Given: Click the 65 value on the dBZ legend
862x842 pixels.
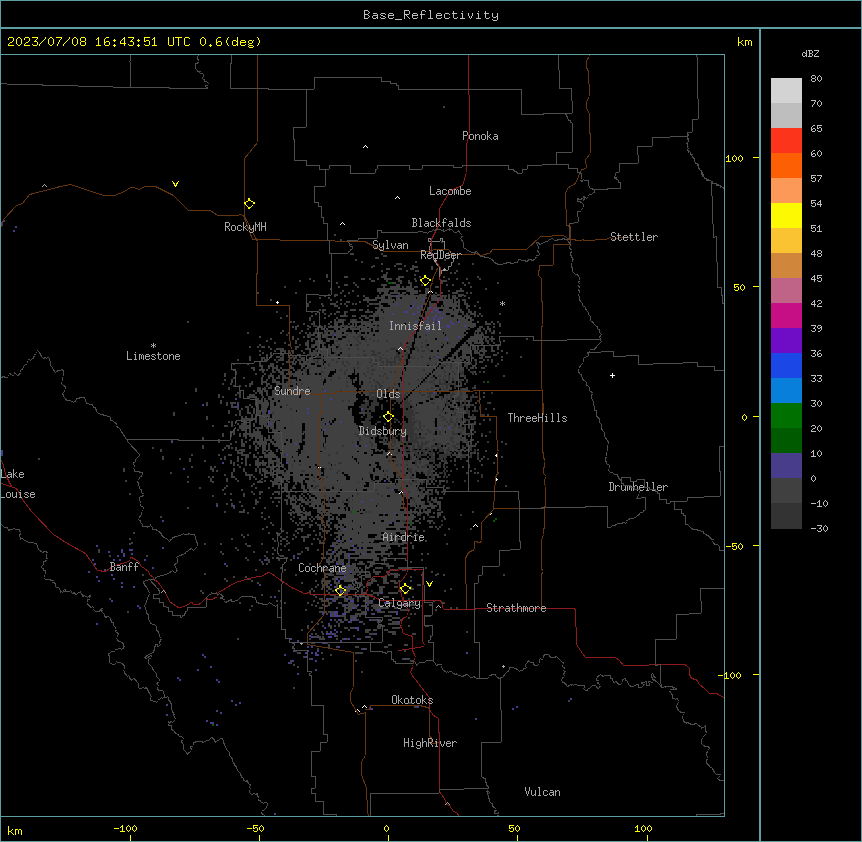Looking at the screenshot, I should click(x=816, y=129).
